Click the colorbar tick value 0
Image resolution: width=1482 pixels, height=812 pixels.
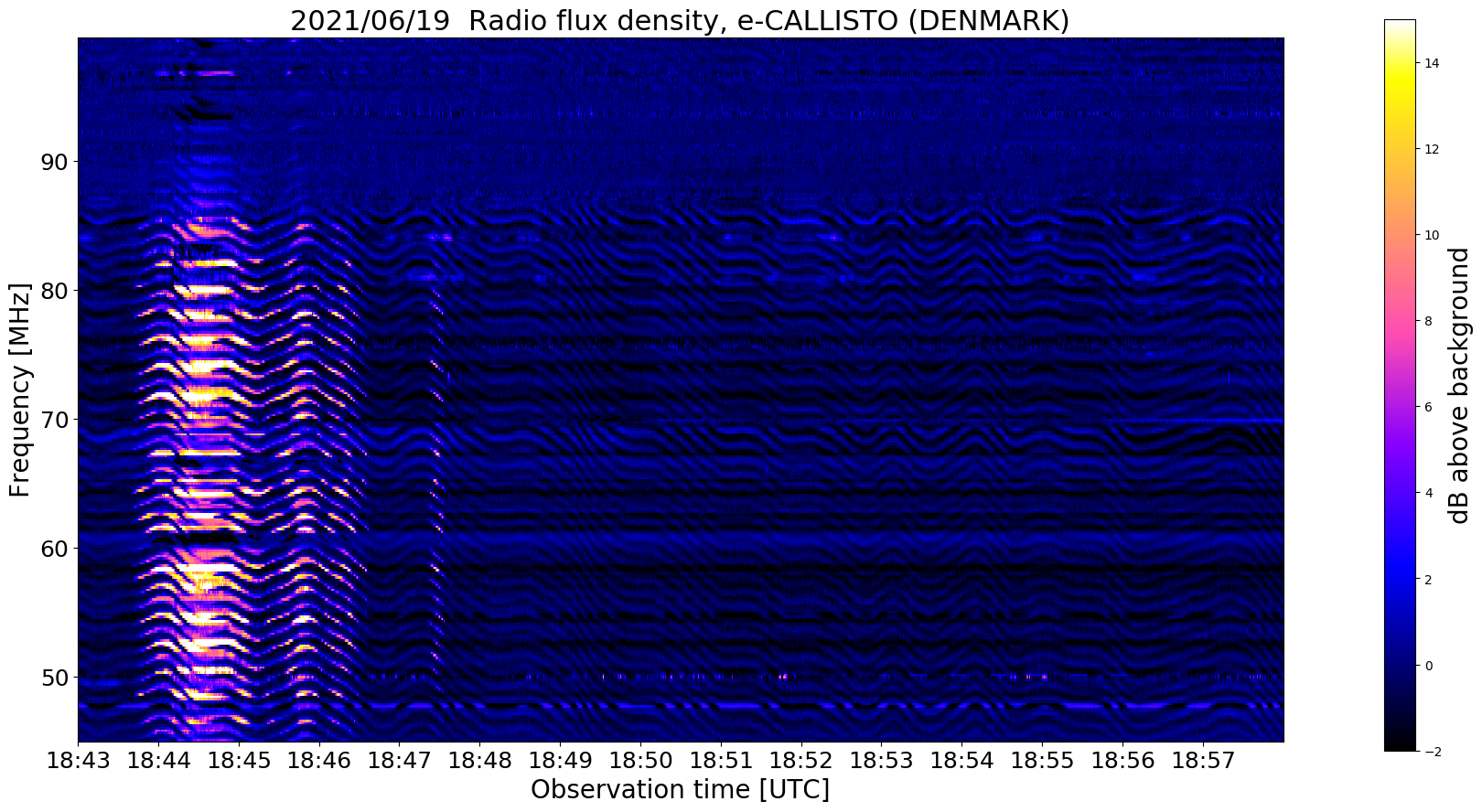[x=1428, y=666]
